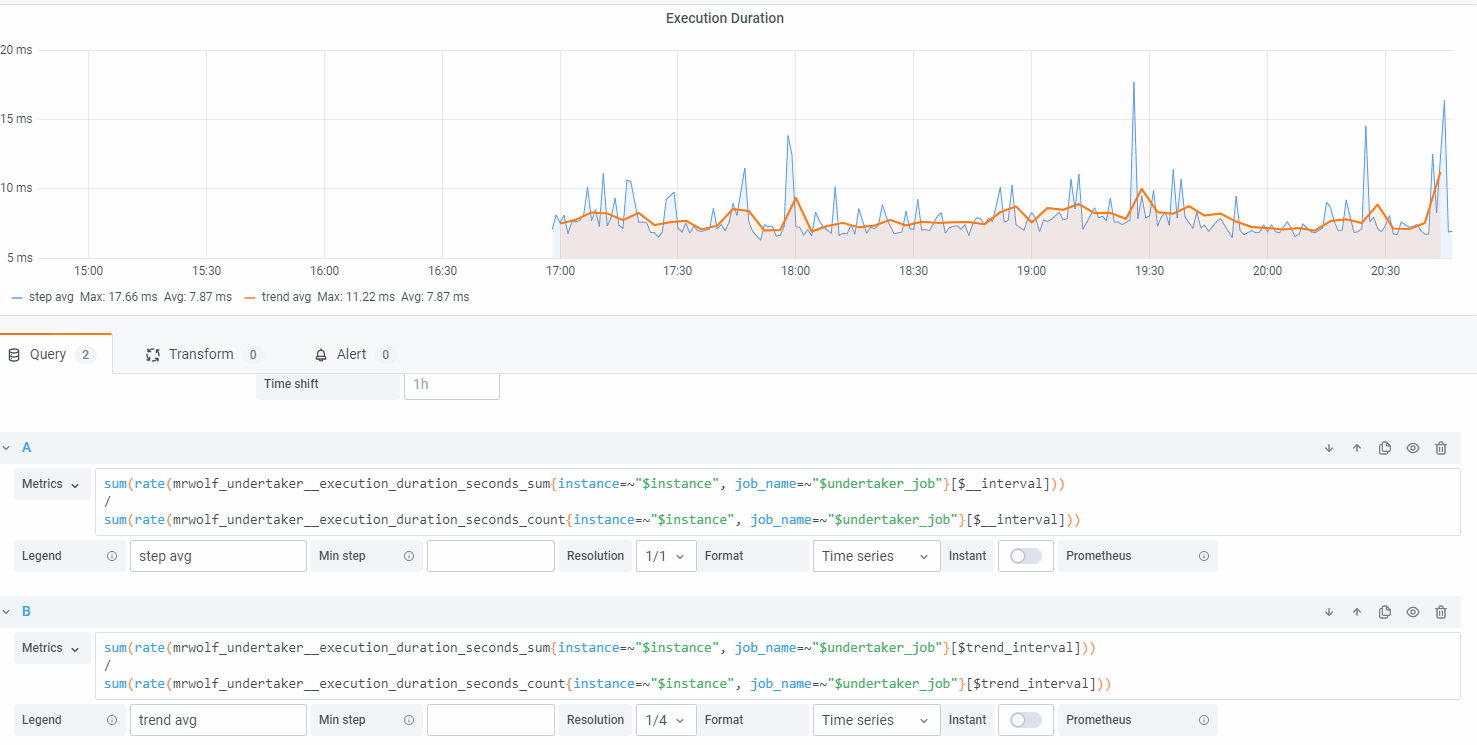Click the Time shift 1h input field

[451, 385]
